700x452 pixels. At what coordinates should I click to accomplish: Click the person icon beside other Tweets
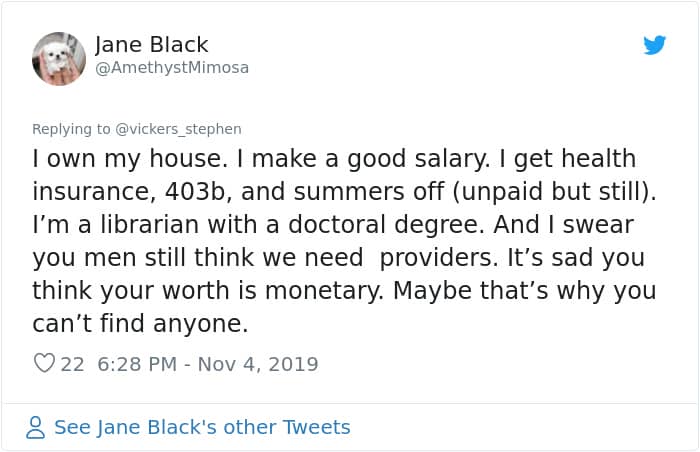36,428
